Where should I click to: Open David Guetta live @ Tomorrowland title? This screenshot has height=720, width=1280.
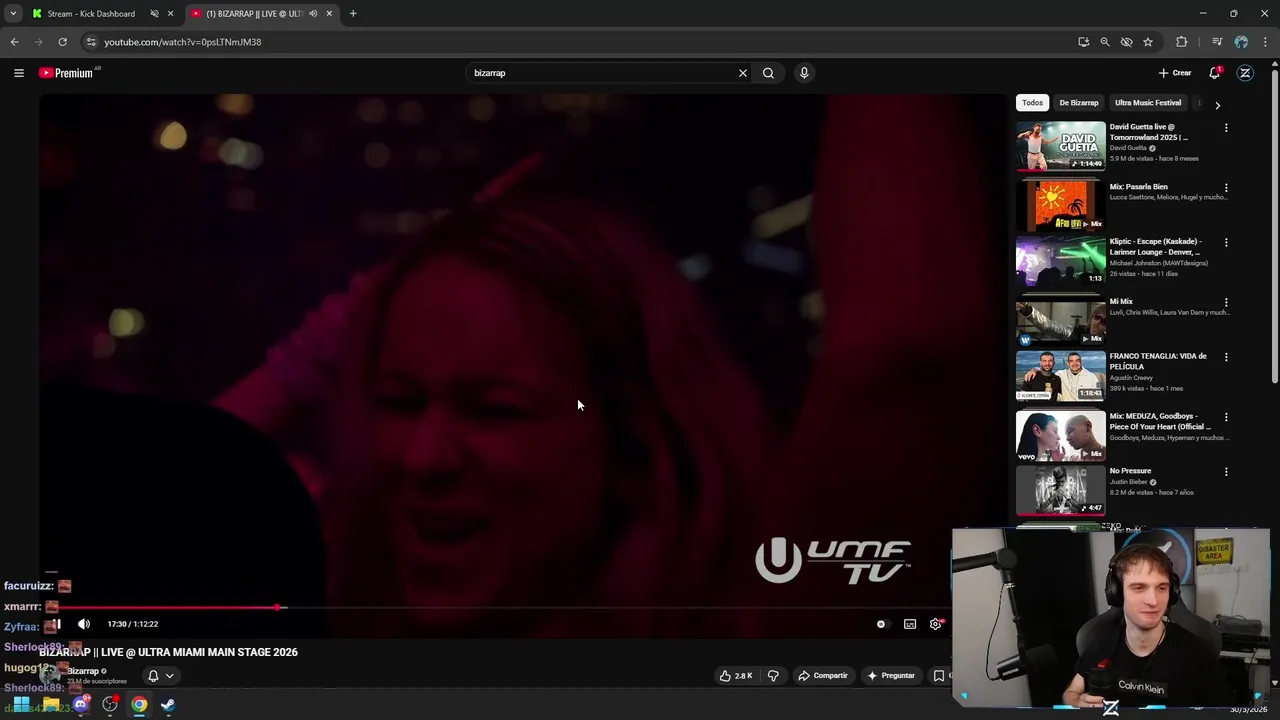(x=1149, y=132)
